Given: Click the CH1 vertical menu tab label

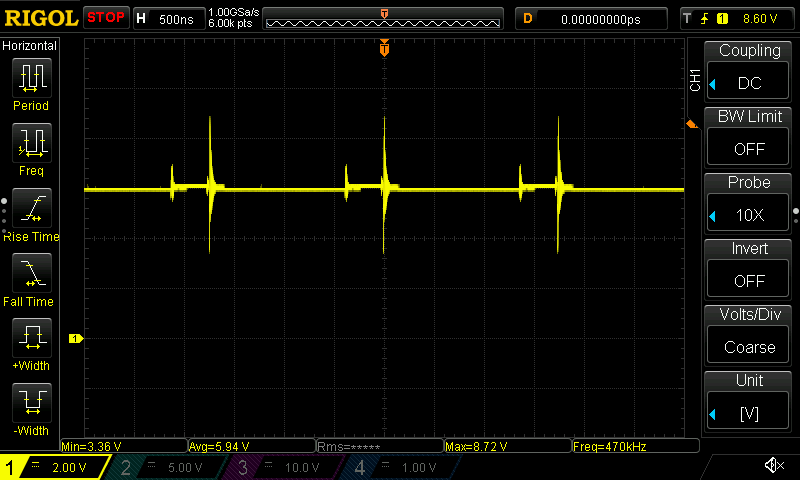Looking at the screenshot, I should (x=694, y=80).
